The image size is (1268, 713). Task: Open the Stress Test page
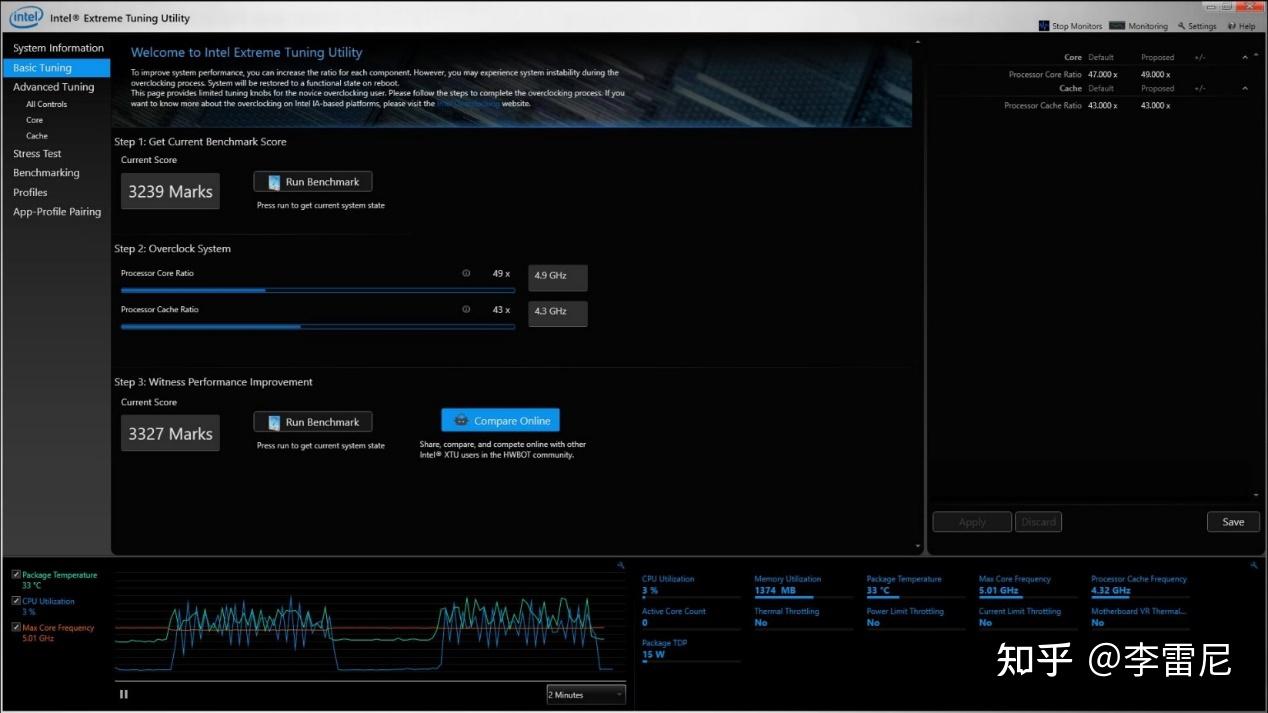point(37,154)
